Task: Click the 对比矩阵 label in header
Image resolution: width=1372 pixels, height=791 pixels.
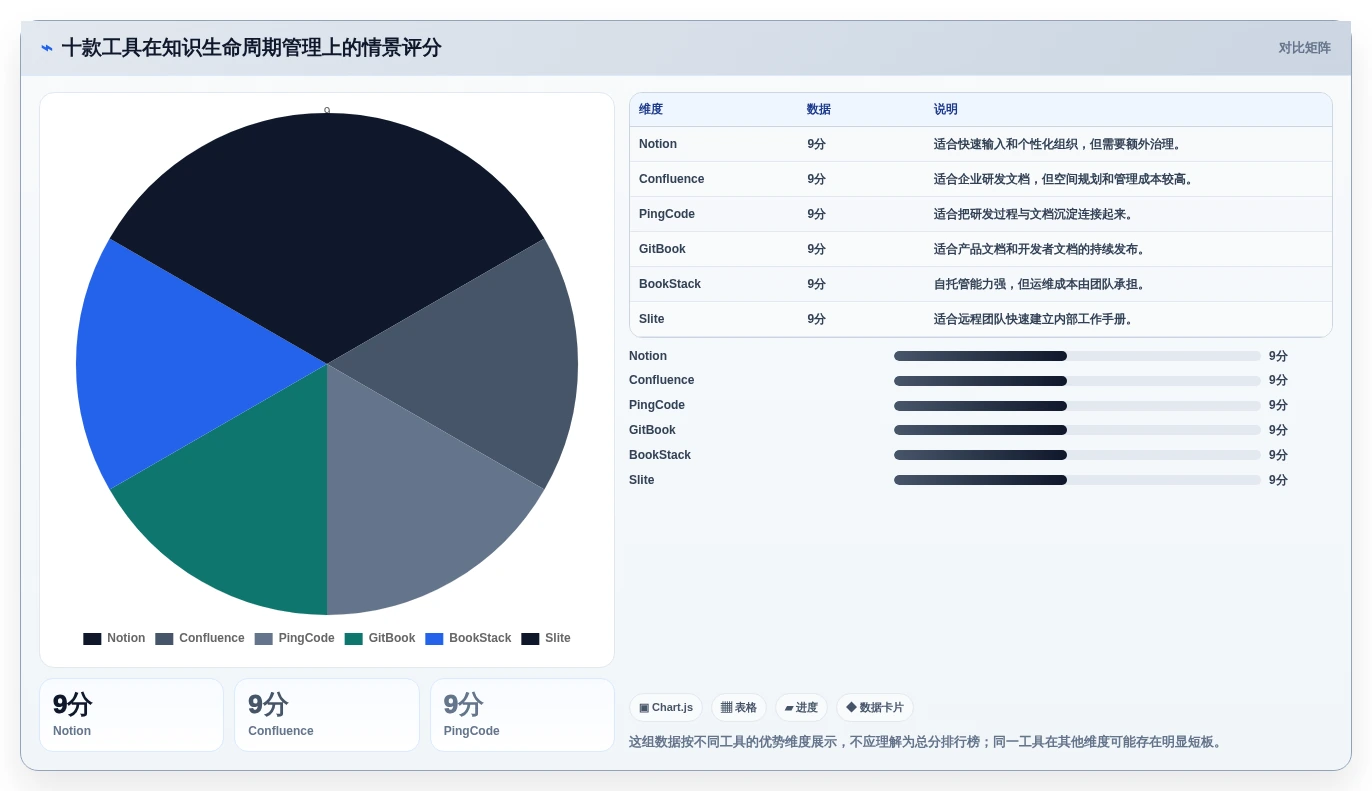Action: tap(1304, 48)
